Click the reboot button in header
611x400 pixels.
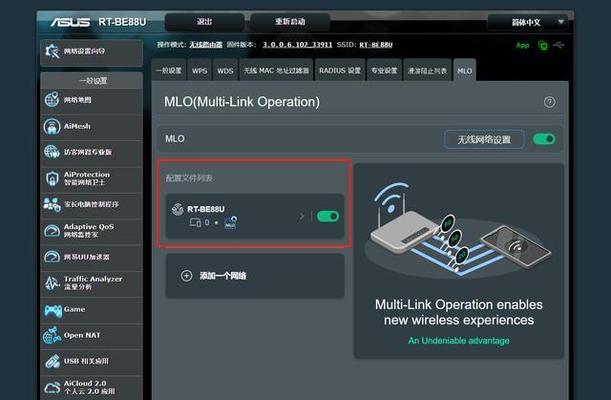pos(290,22)
